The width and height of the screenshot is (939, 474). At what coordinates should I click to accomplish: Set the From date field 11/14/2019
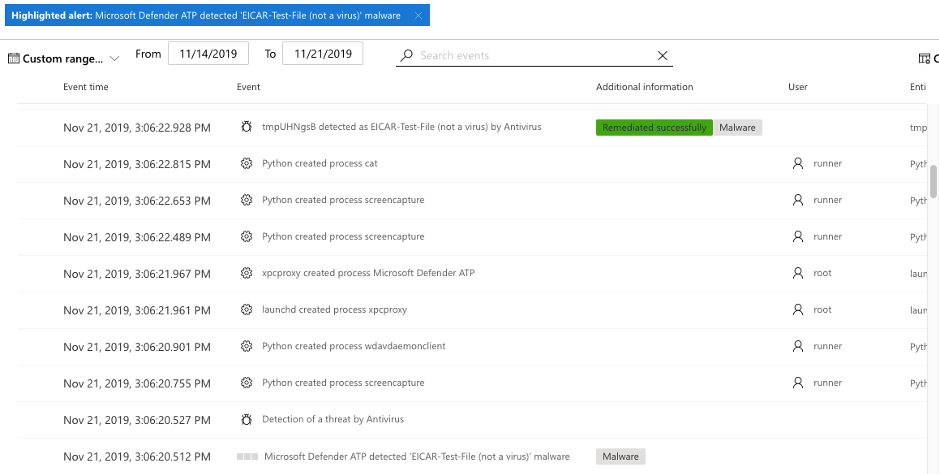point(208,53)
